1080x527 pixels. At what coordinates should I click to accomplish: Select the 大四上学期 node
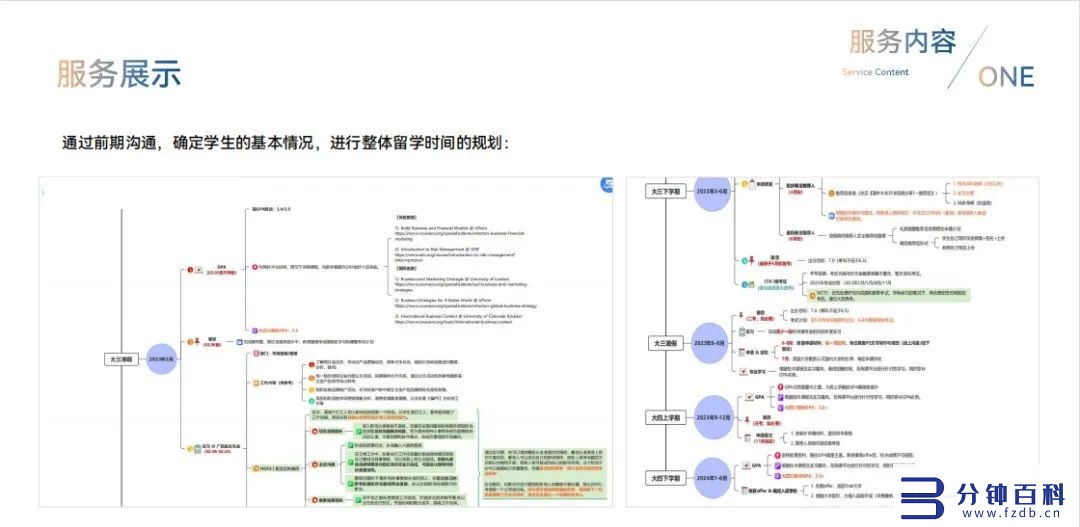click(667, 417)
